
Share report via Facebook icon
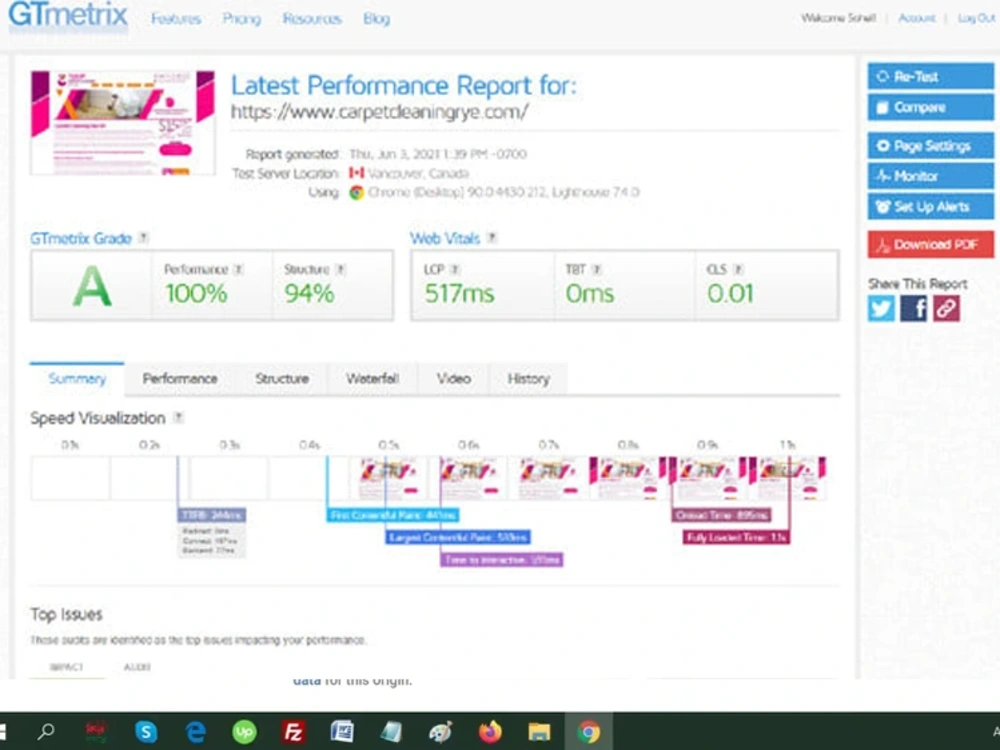click(x=913, y=309)
